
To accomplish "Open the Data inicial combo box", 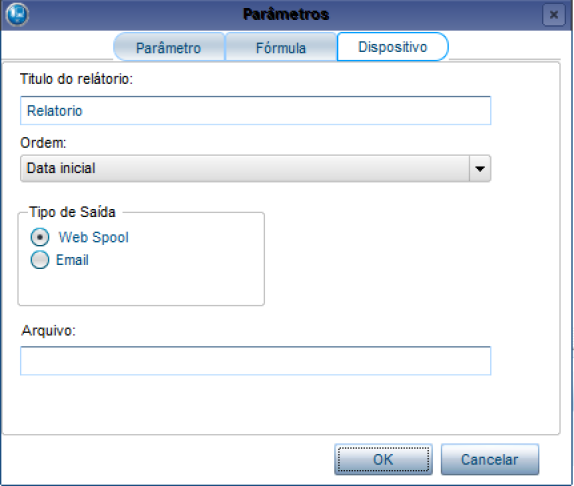I will pyautogui.click(x=256, y=169).
